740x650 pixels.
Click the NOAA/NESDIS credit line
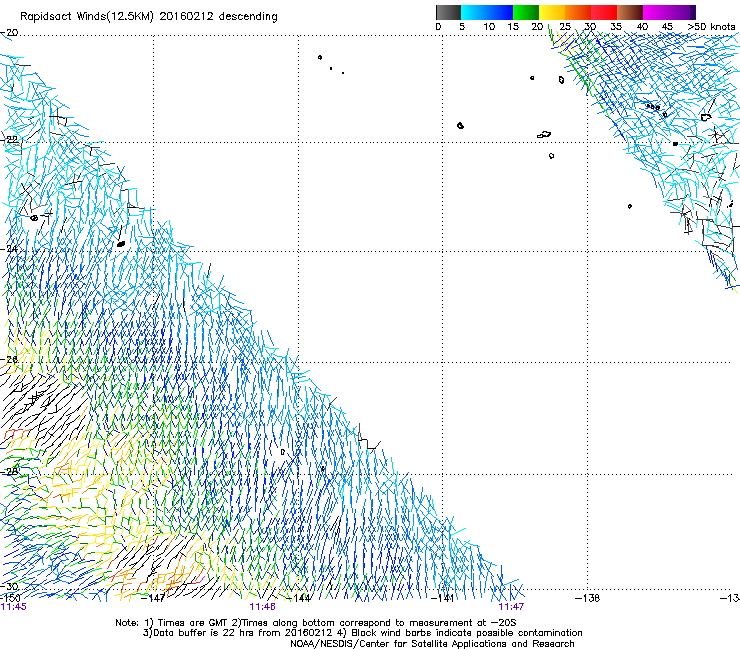432,644
